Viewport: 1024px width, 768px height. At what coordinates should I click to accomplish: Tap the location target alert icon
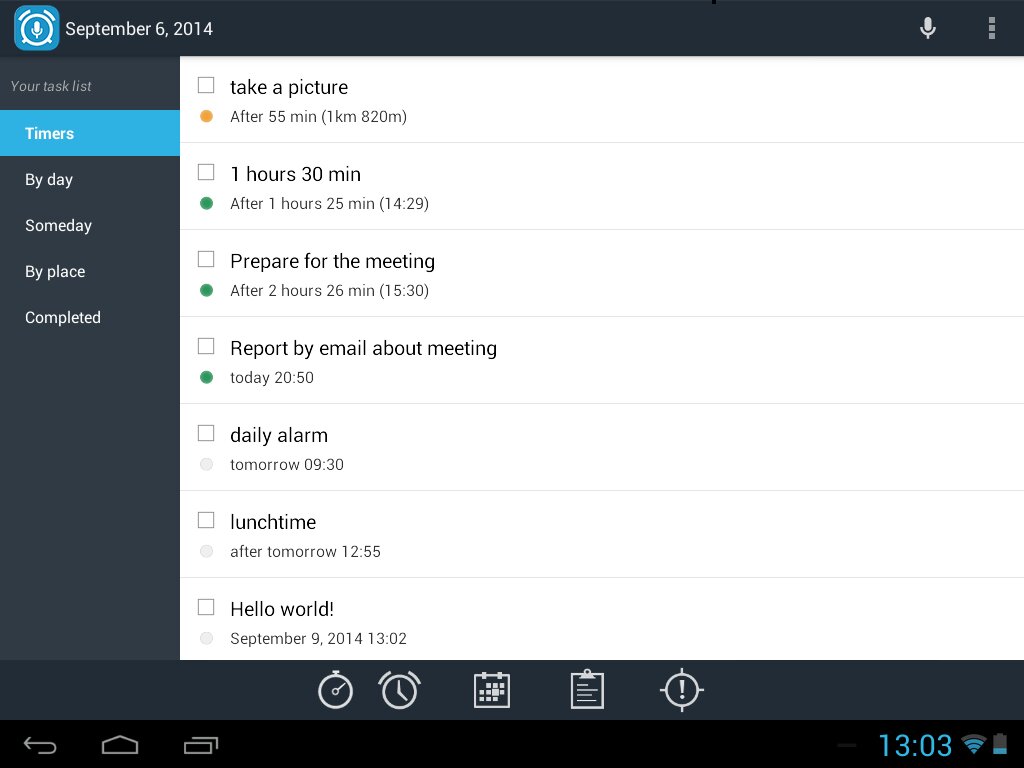click(682, 690)
